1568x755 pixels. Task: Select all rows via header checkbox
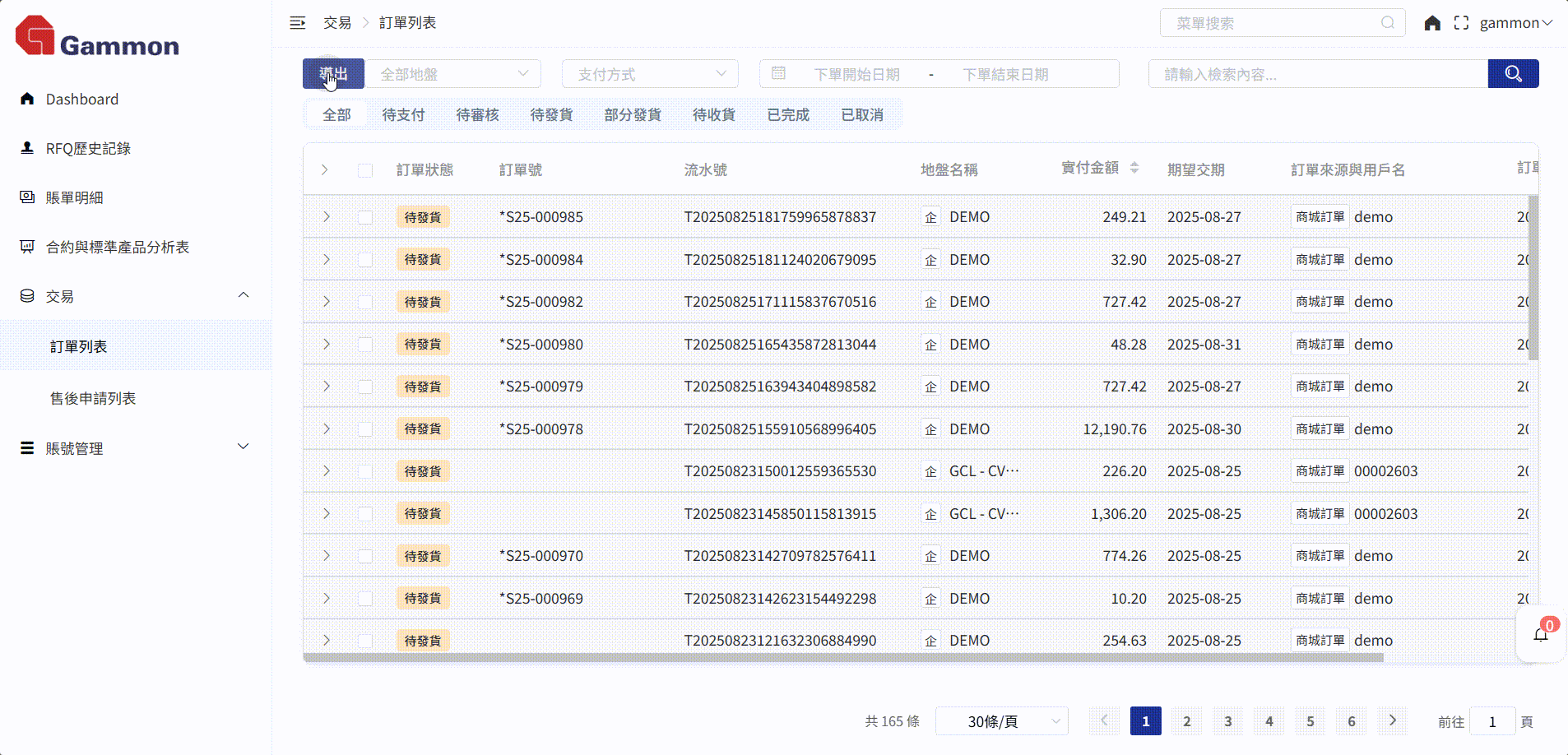(365, 170)
